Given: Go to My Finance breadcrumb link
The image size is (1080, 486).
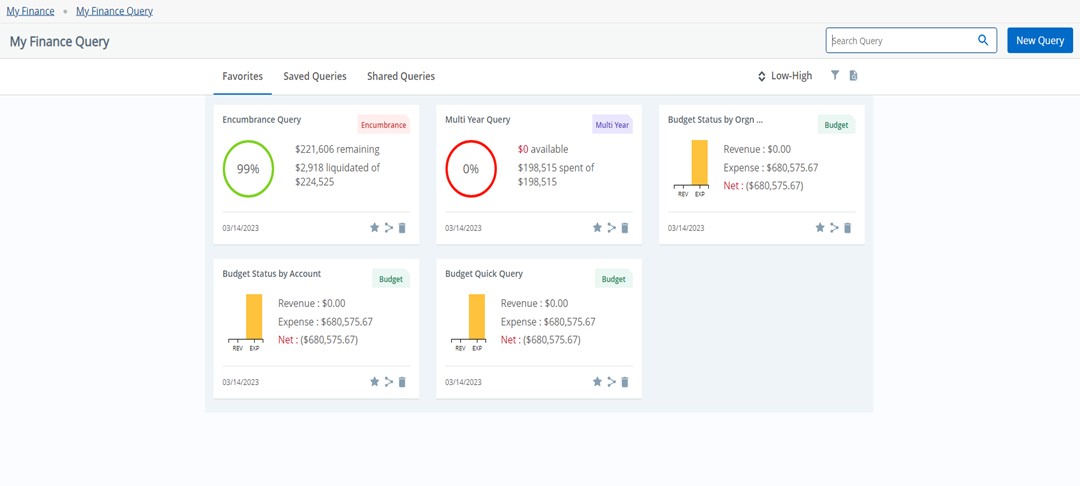Looking at the screenshot, I should tap(30, 11).
